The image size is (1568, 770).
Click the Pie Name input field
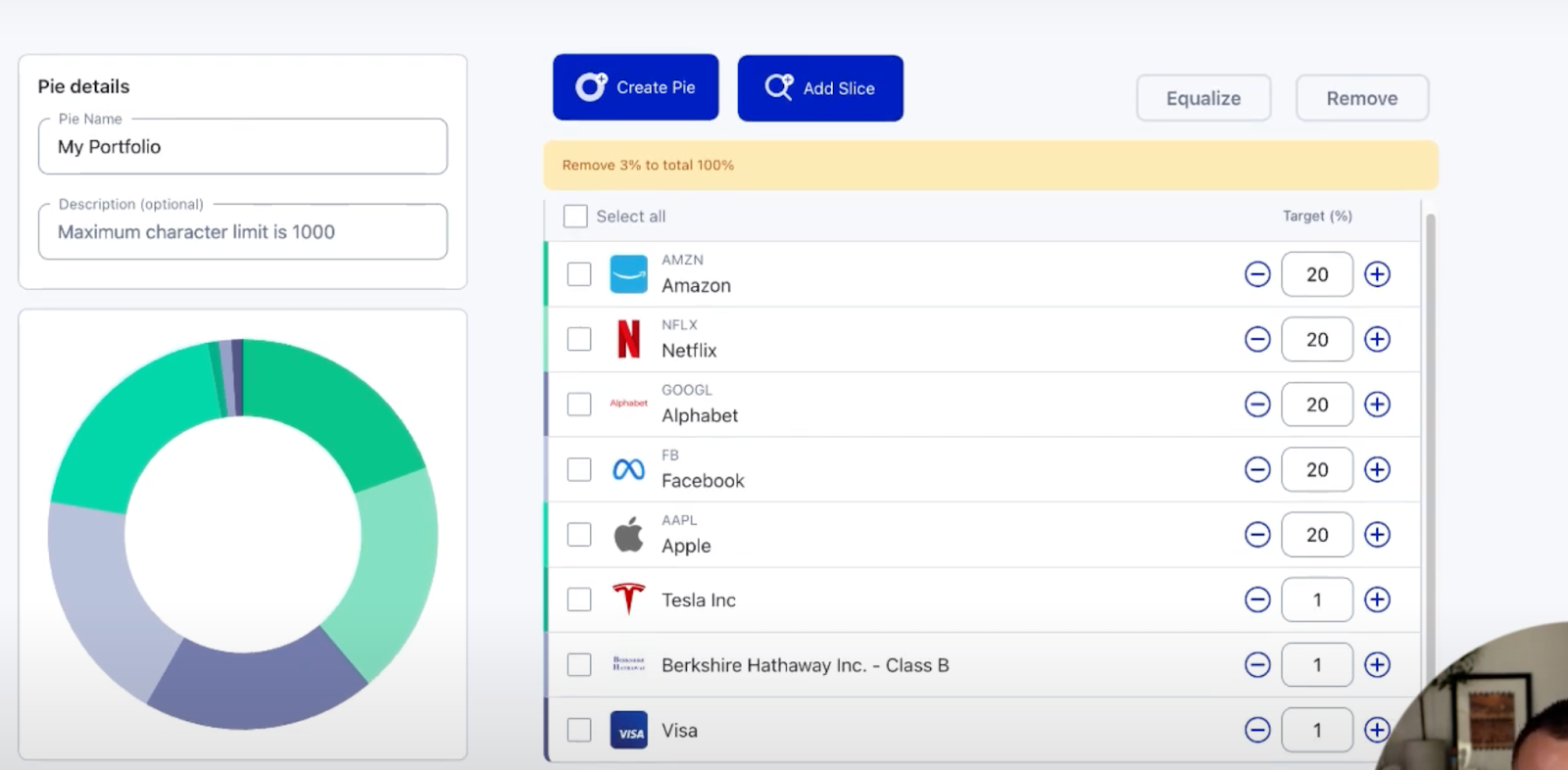point(243,147)
